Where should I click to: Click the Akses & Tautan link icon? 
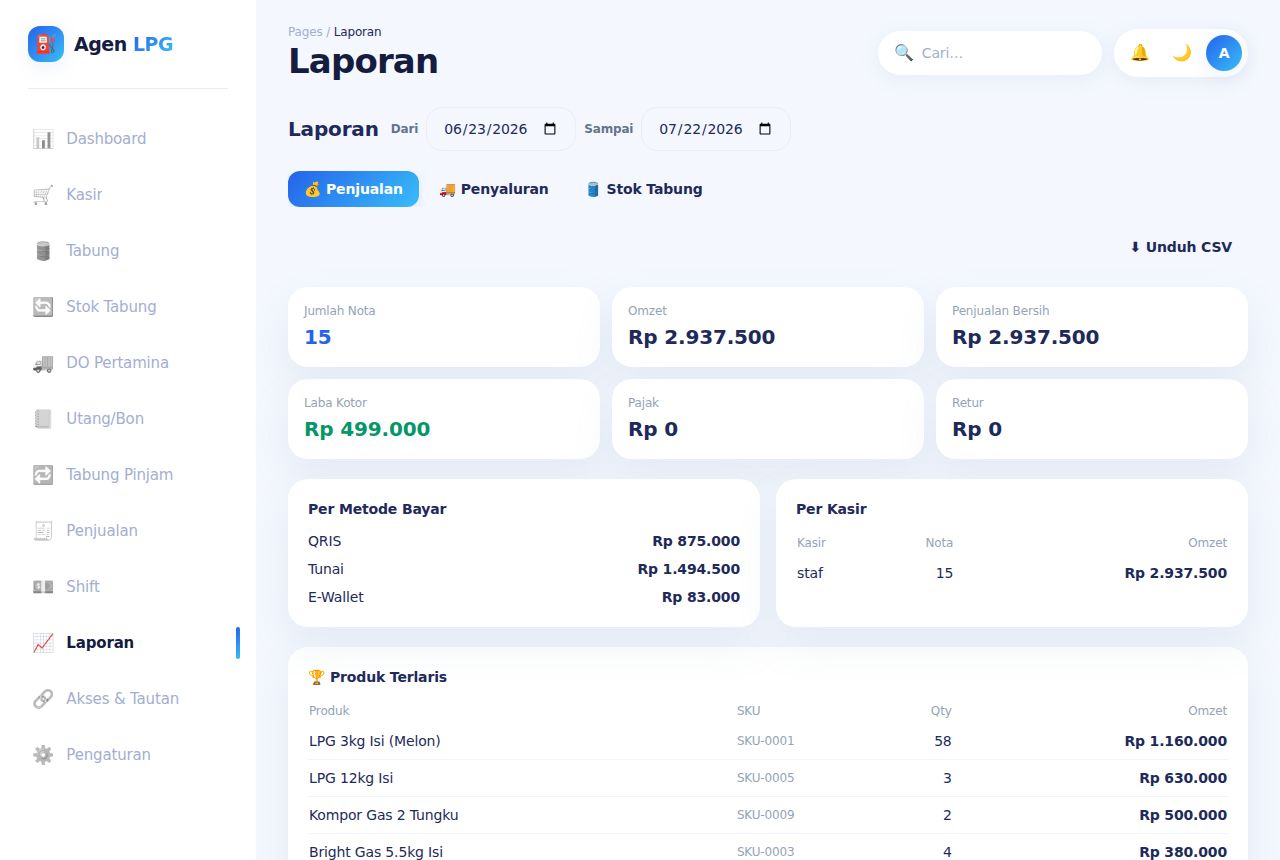43,699
